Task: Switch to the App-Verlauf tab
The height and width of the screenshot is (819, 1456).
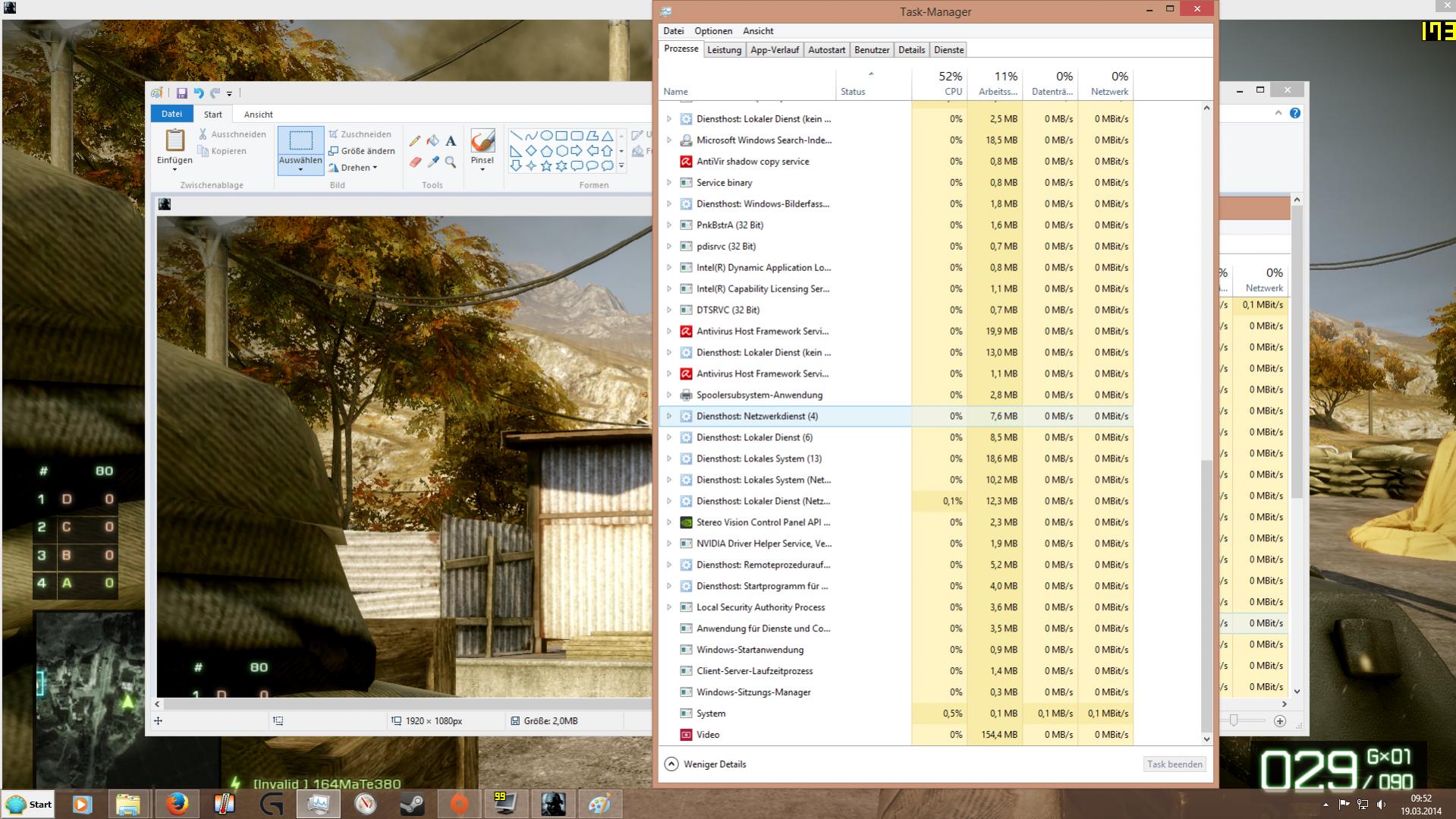Action: (x=774, y=50)
